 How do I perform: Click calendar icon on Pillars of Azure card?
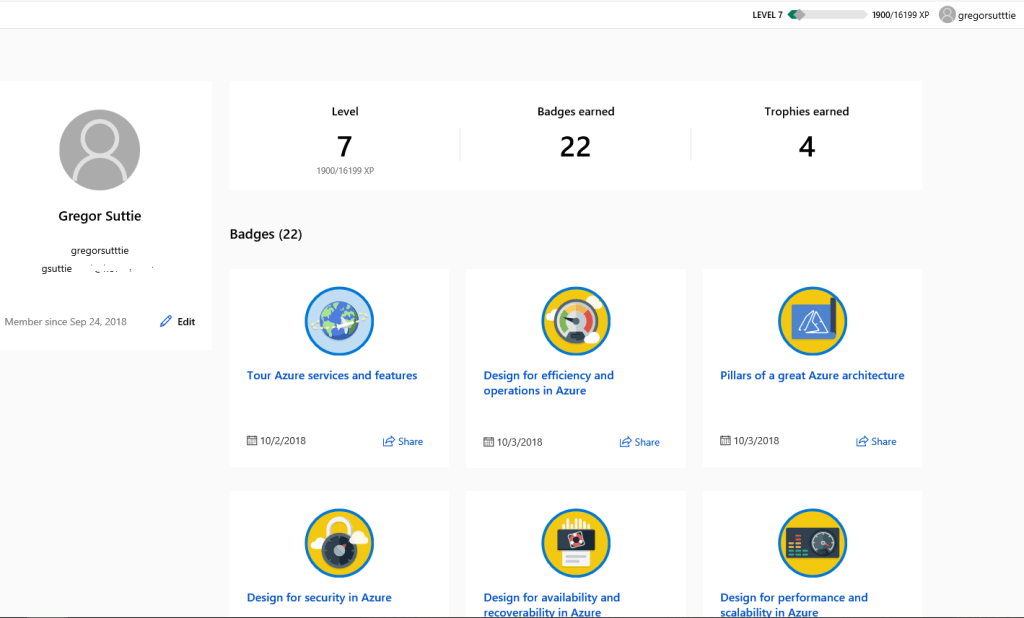(725, 440)
